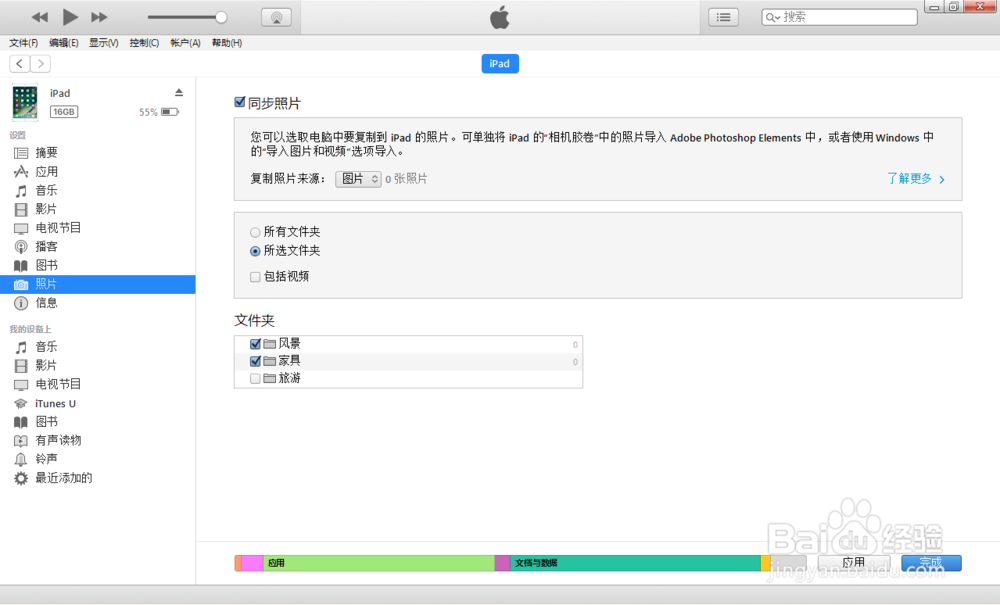The width and height of the screenshot is (1000, 605).
Task: Select the 应用 apps section in settings sidebar
Action: [47, 171]
